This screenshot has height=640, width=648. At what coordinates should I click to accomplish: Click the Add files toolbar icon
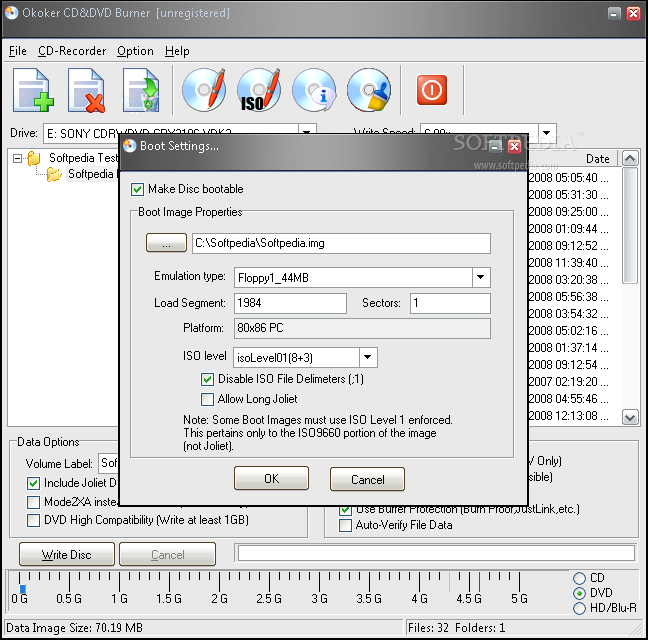click(x=33, y=90)
